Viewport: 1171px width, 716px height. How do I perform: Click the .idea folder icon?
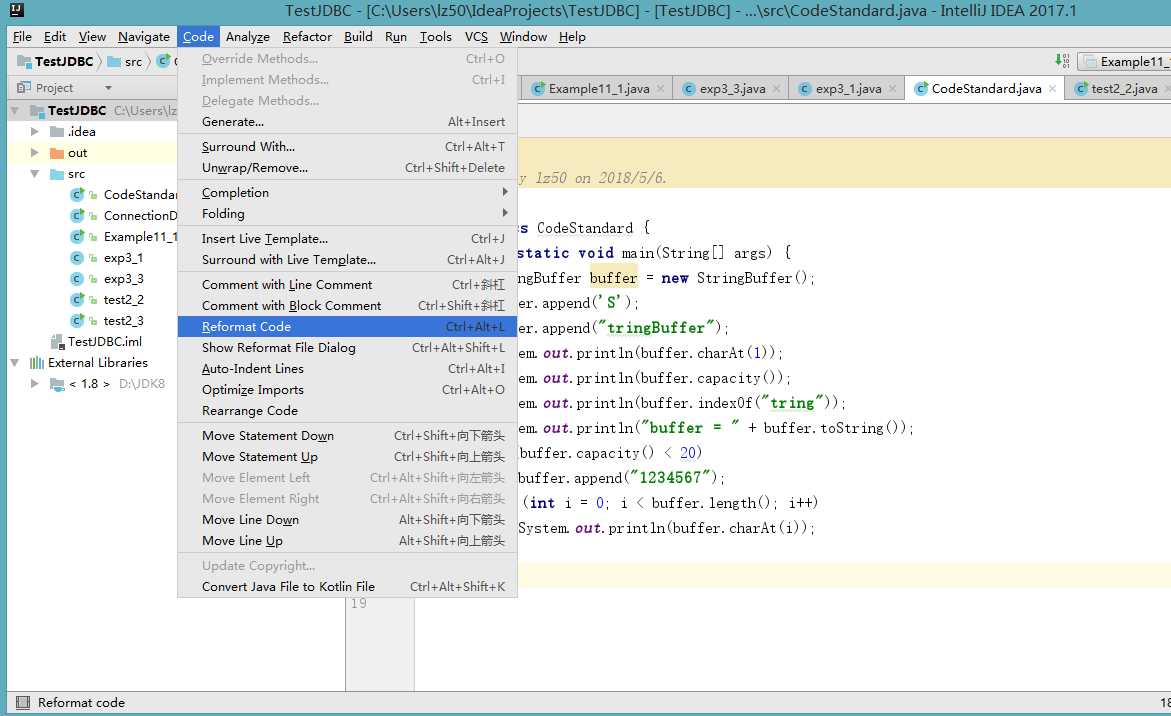[57, 131]
